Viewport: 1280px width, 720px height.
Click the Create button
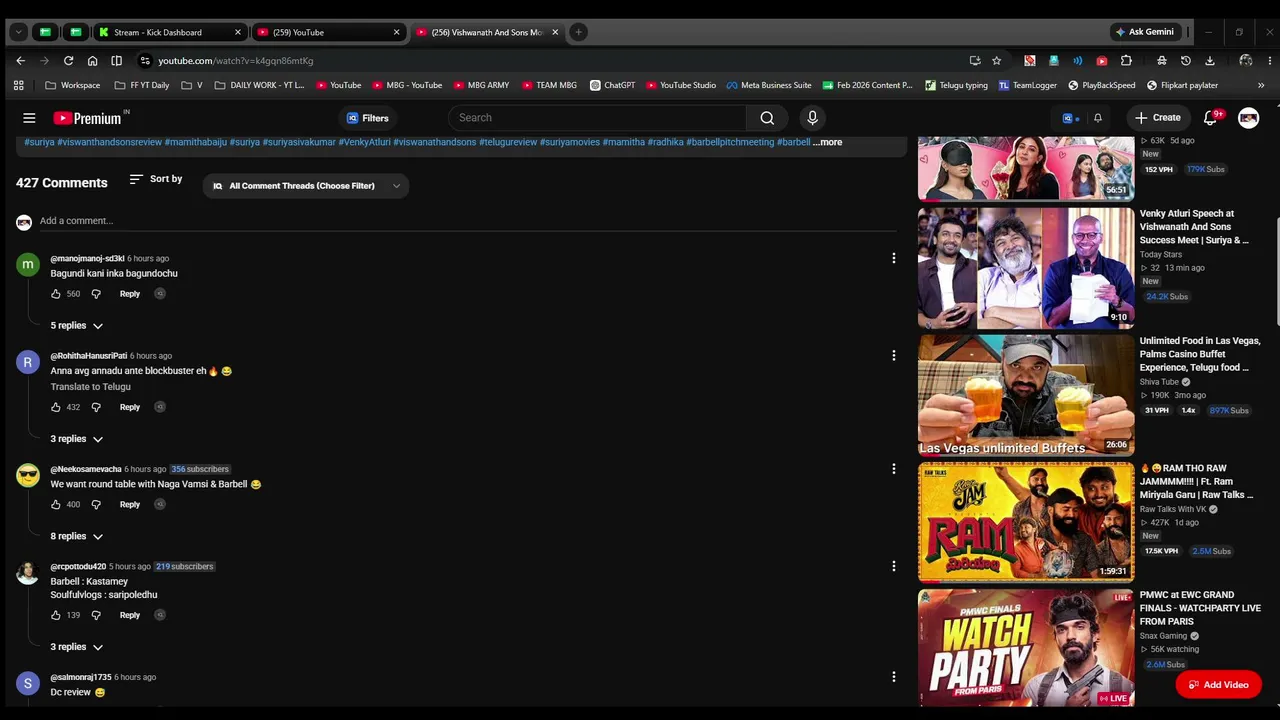(x=1157, y=118)
